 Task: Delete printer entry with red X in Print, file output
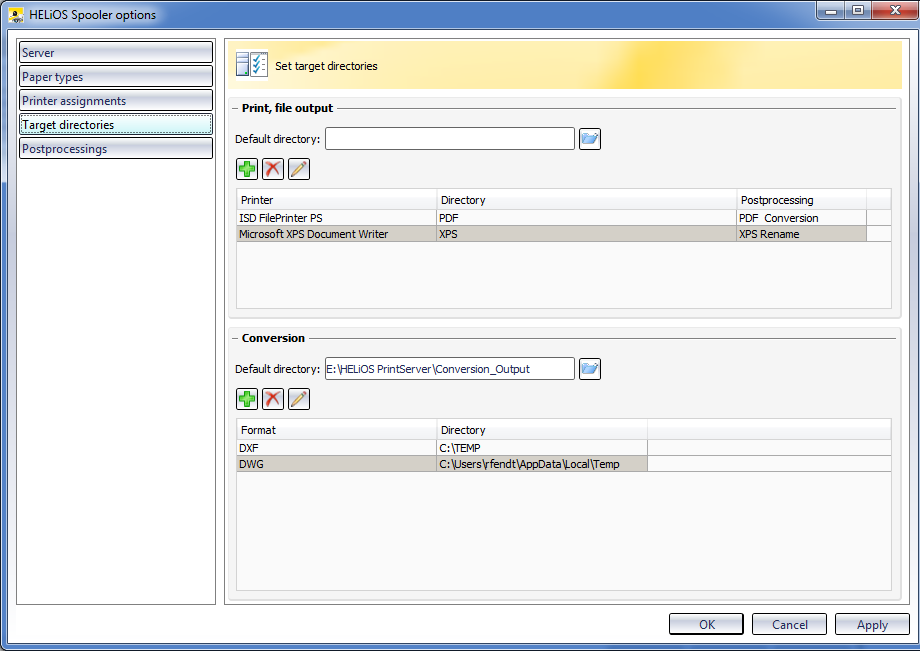pos(273,169)
